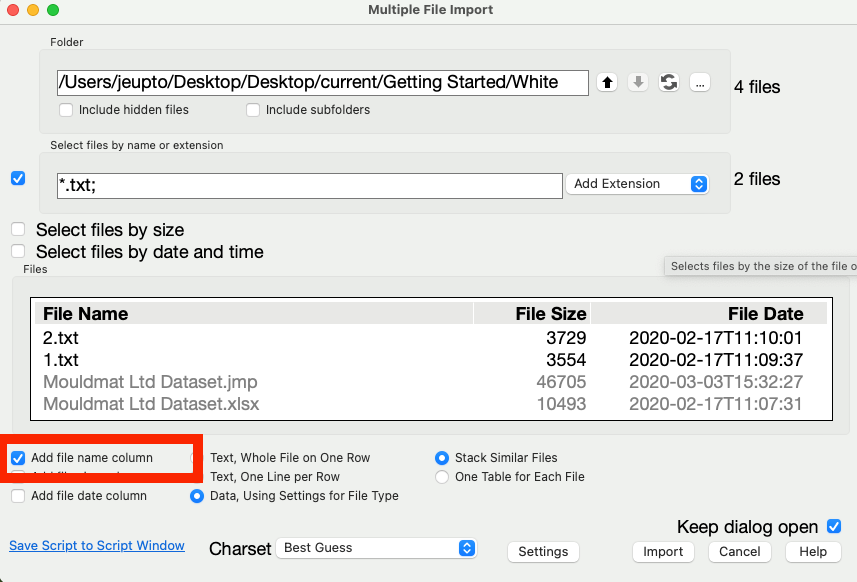857x582 pixels.
Task: Click the down folder arrow icon
Action: (x=638, y=83)
